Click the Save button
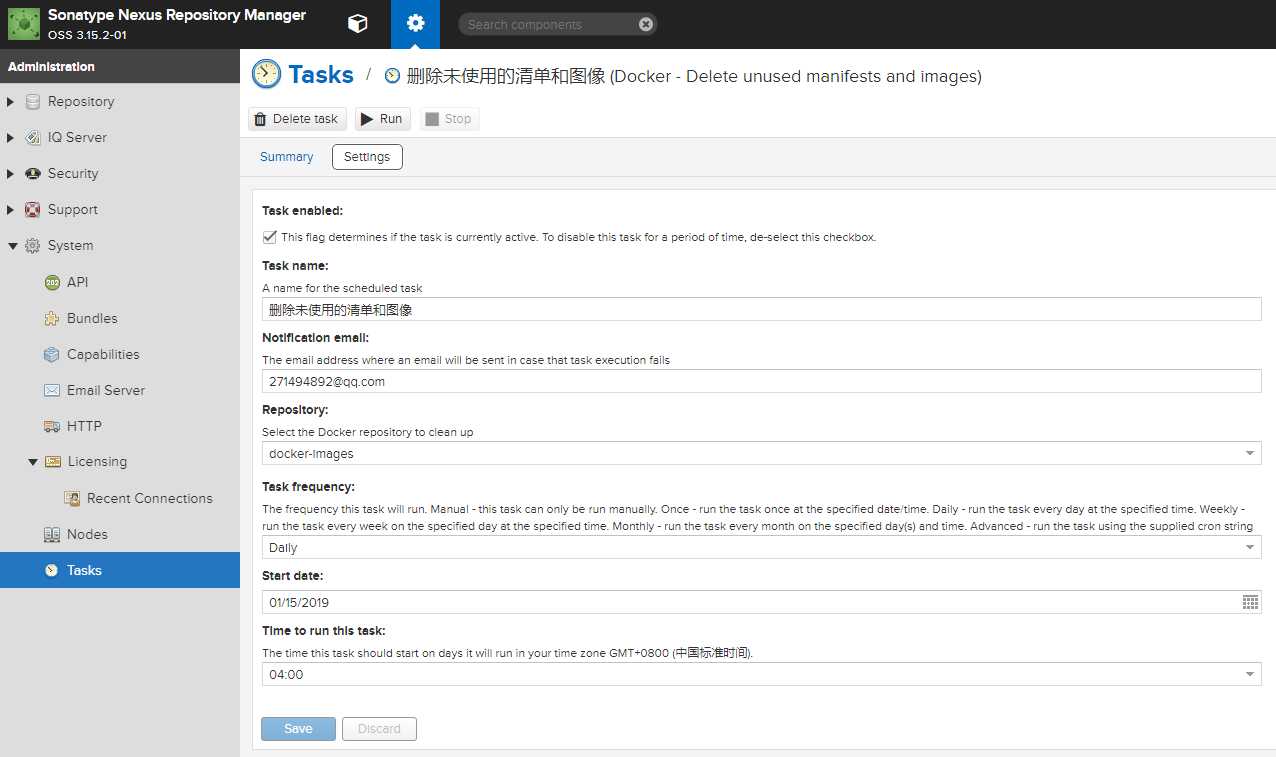Image resolution: width=1276 pixels, height=757 pixels. 298,729
